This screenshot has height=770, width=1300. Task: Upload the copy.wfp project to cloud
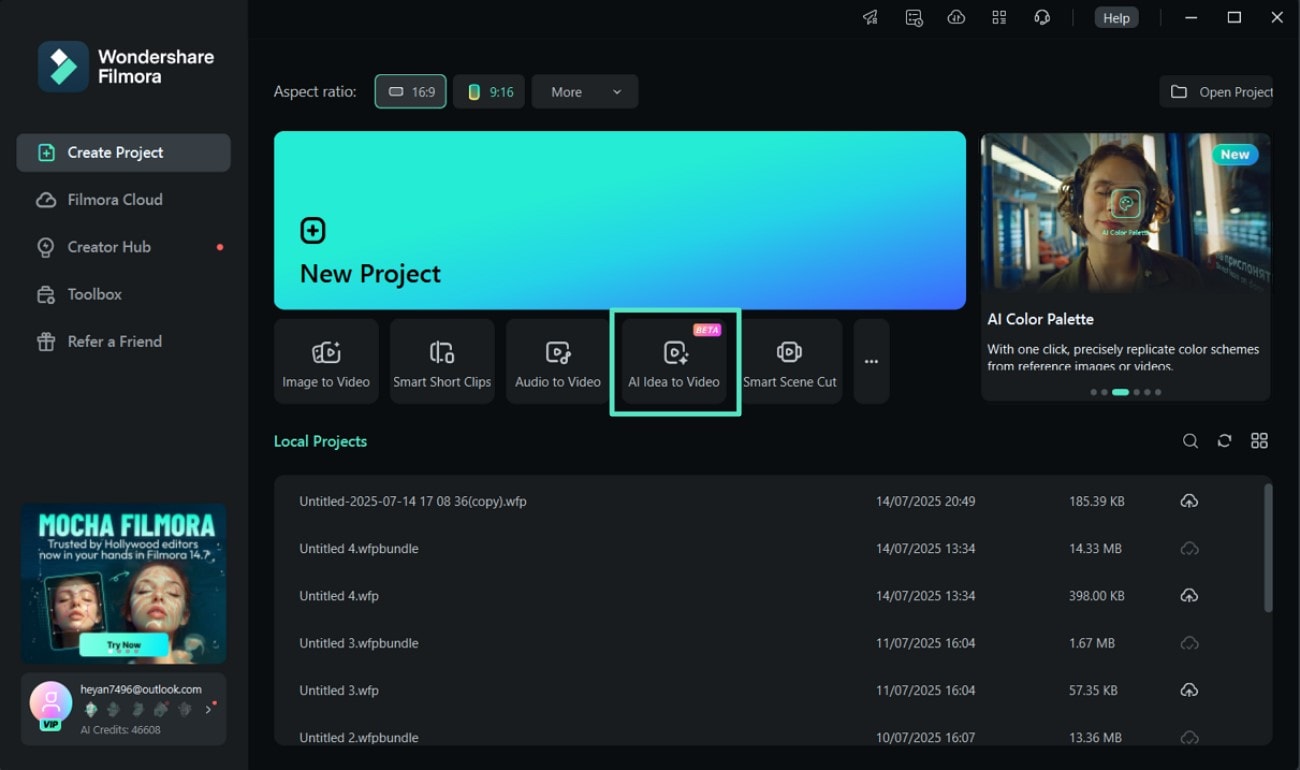(x=1189, y=501)
